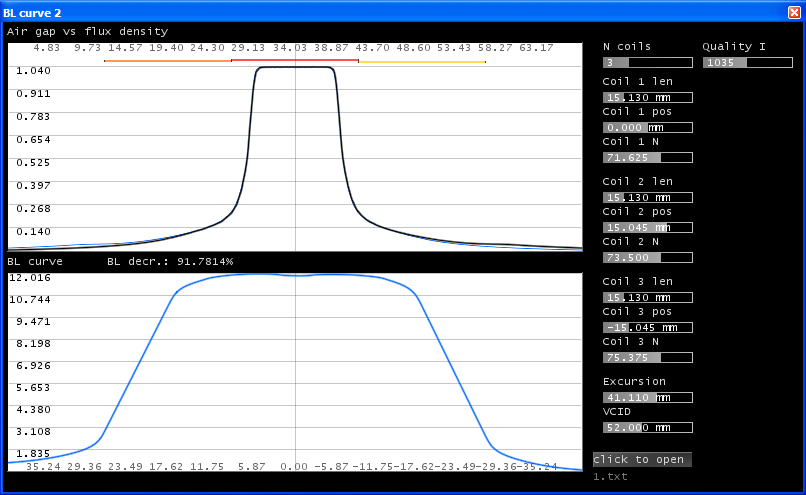Click the yellow coil position bar
Screen dimensions: 806x495
pos(422,62)
